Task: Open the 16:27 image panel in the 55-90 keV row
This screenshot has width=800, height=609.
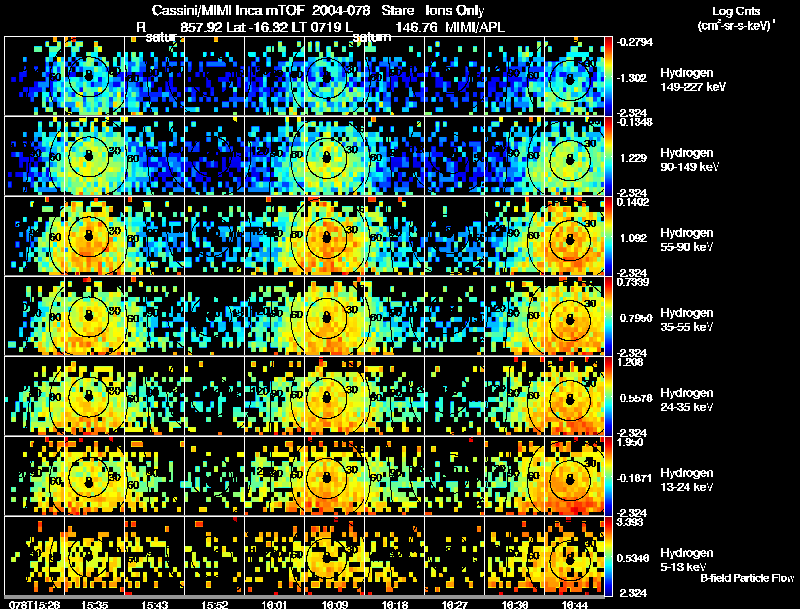Action: click(x=454, y=236)
